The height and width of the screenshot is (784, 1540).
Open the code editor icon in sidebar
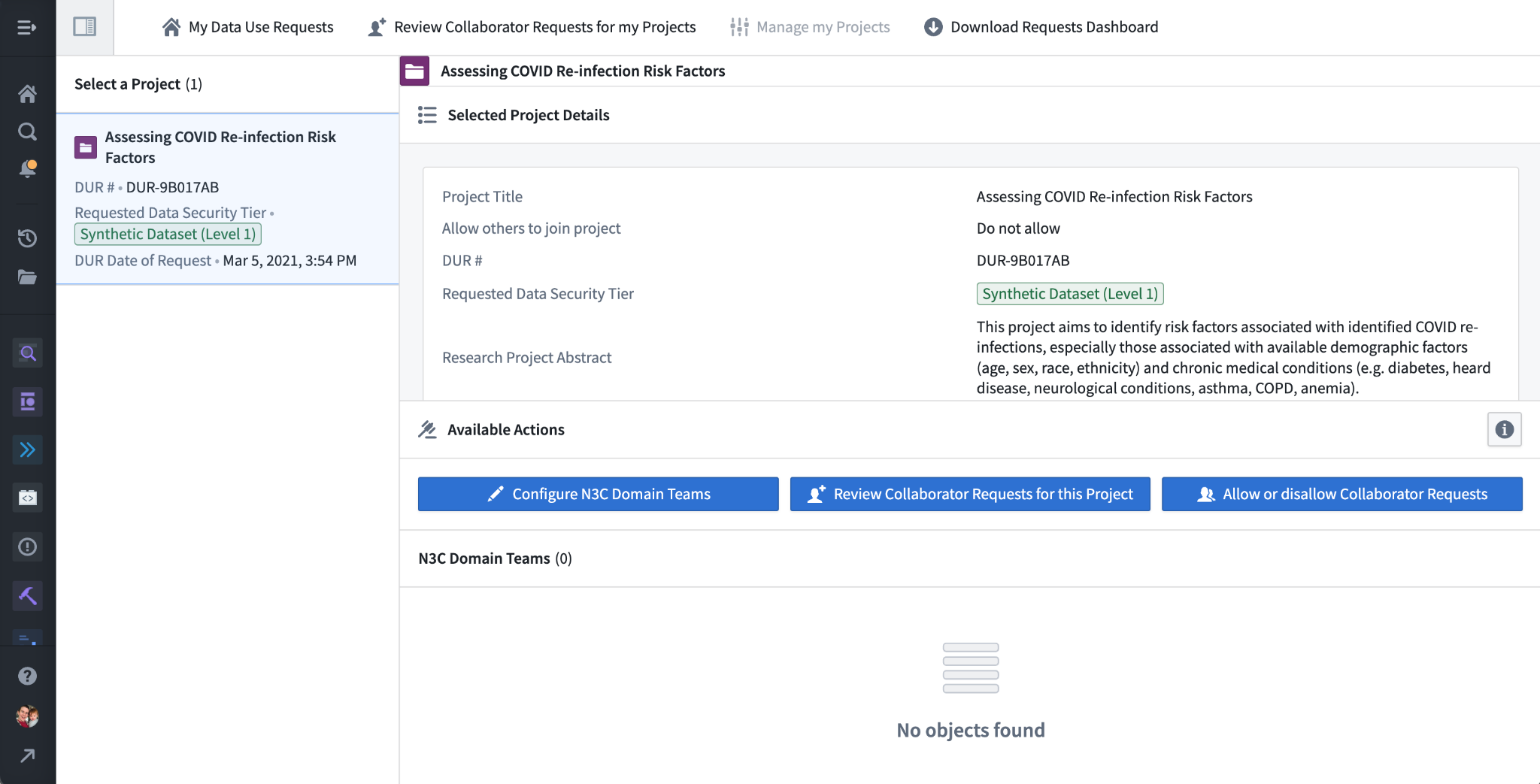(28, 497)
